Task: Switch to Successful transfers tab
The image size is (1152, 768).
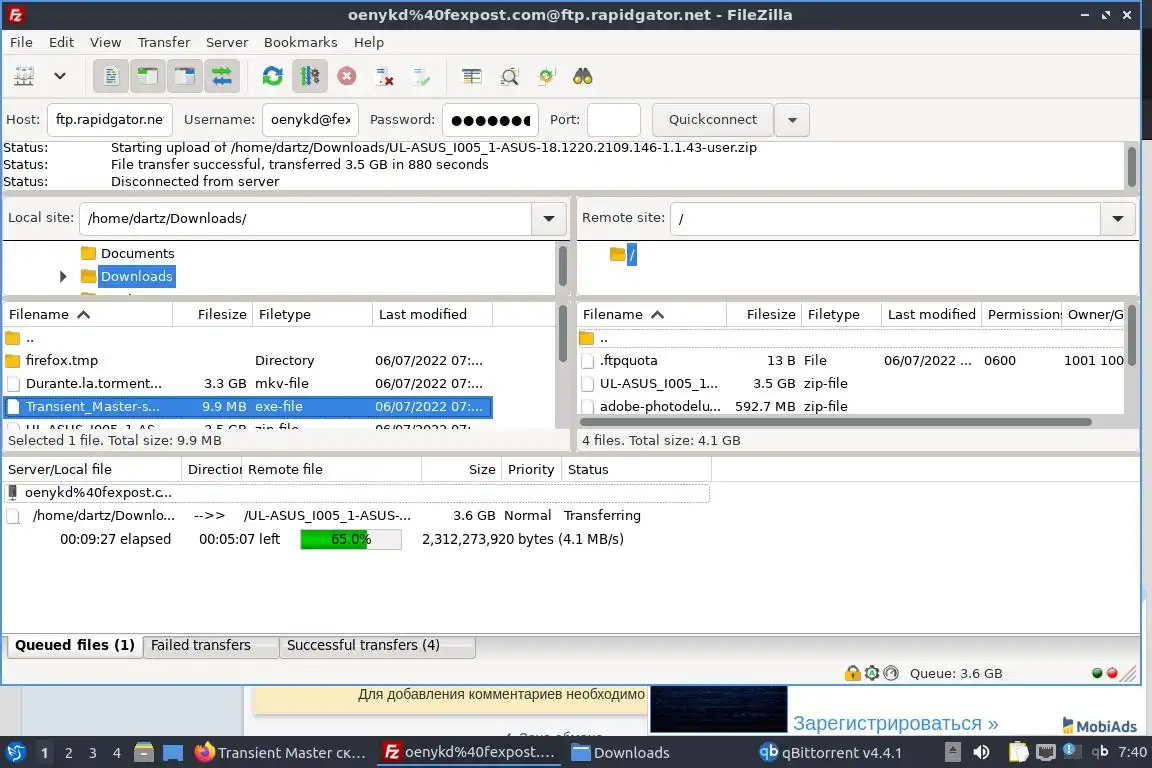Action: [x=377, y=645]
